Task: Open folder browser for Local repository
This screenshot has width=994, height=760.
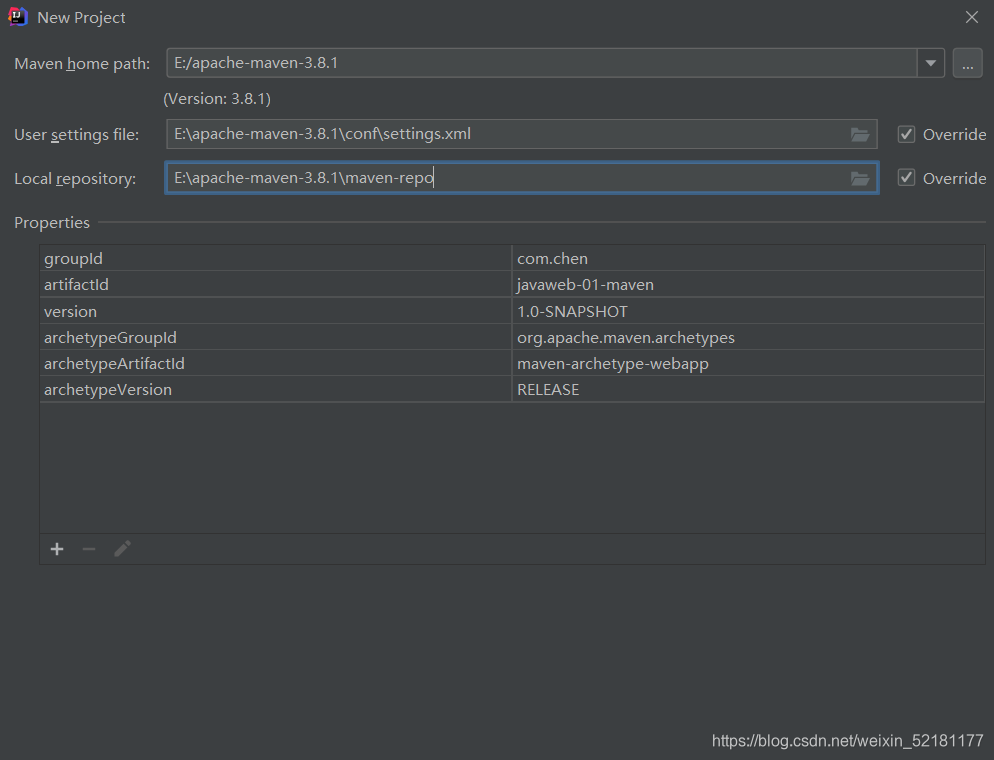Action: (860, 179)
